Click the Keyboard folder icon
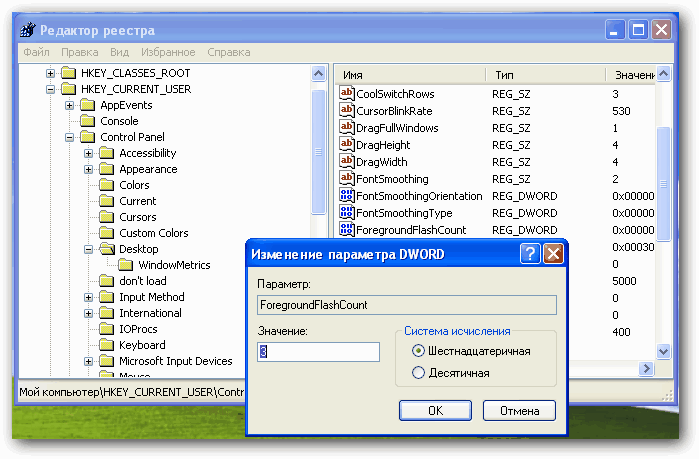 click(107, 345)
